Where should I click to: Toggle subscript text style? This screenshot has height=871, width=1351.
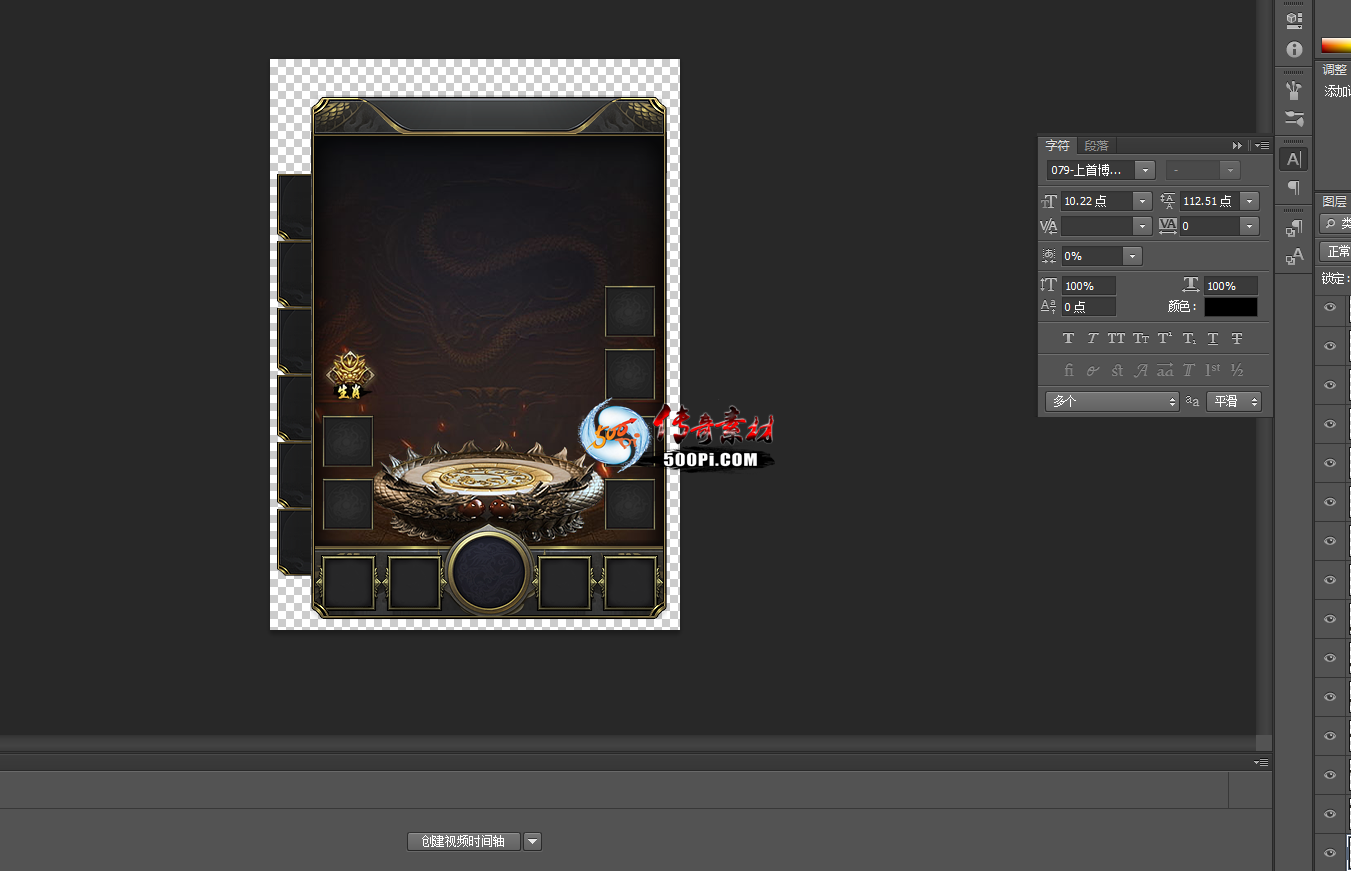point(1189,339)
